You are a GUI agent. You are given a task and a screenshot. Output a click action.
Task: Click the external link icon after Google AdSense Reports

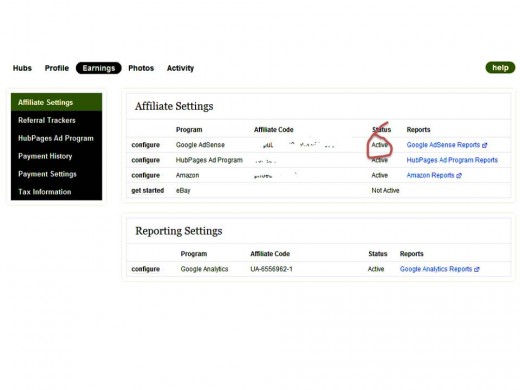coord(484,145)
